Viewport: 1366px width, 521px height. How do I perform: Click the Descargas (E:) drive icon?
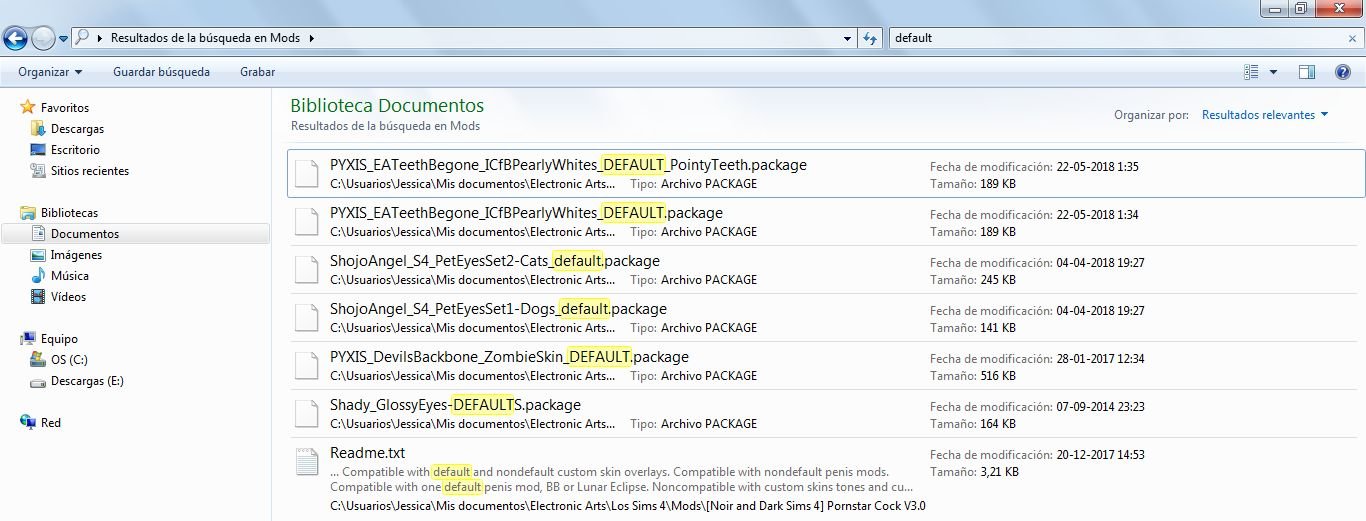[38, 382]
